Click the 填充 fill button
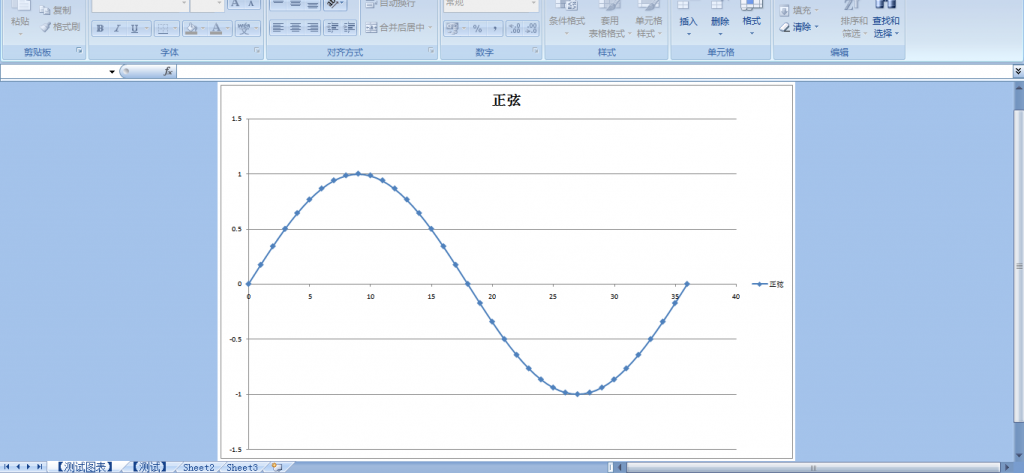The width and height of the screenshot is (1024, 473). 799,10
